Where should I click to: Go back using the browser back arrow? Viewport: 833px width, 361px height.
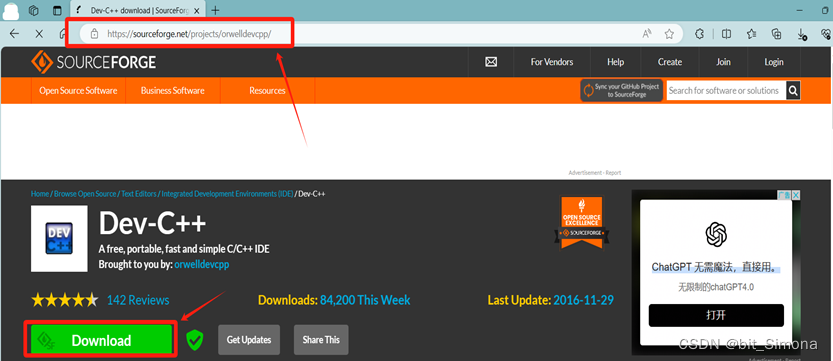(14, 33)
